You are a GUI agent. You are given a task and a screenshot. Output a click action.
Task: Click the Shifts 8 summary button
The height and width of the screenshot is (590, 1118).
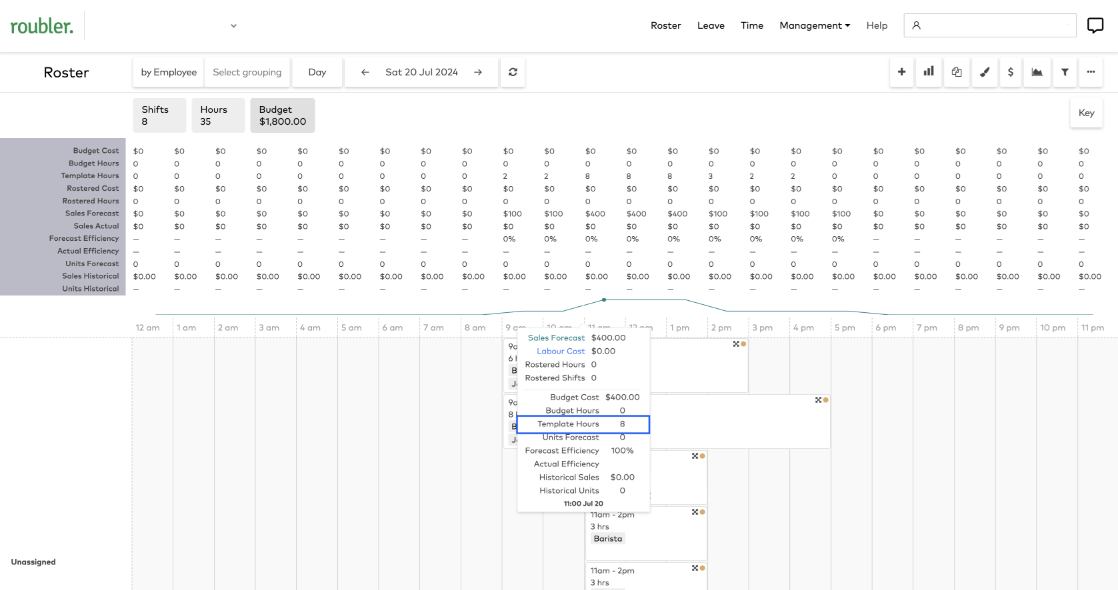(159, 116)
